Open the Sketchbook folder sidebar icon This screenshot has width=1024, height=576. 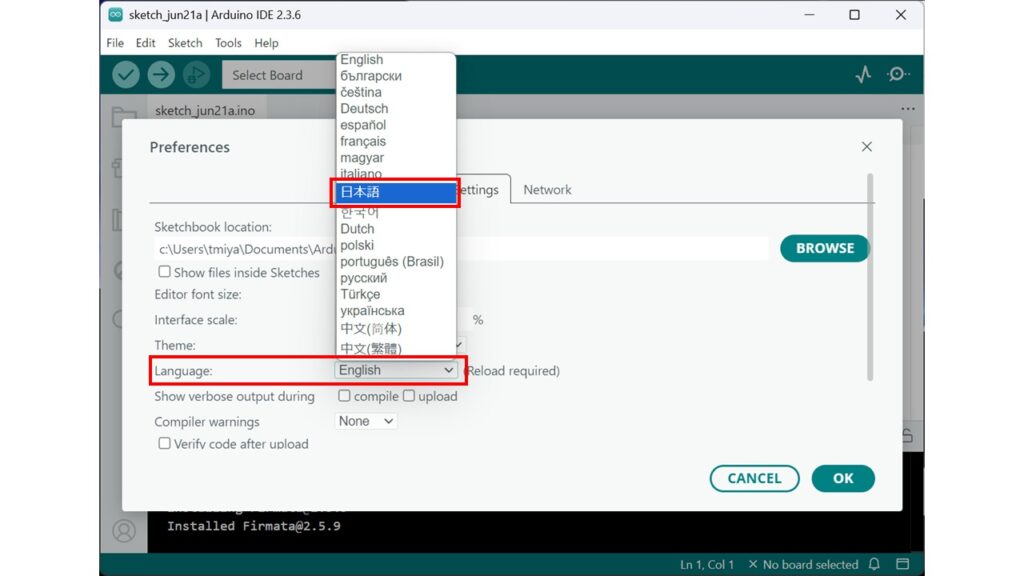pyautogui.click(x=123, y=118)
